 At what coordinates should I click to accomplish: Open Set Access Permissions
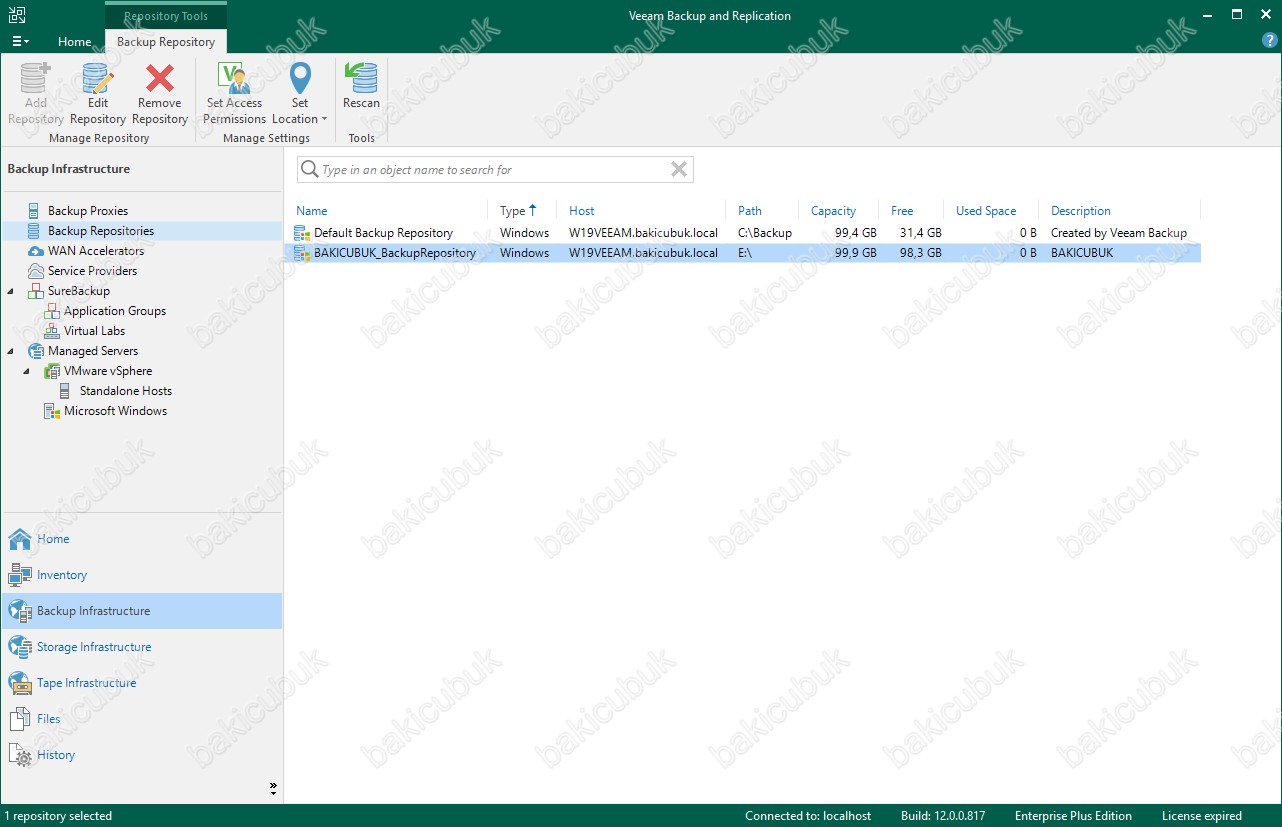[234, 94]
